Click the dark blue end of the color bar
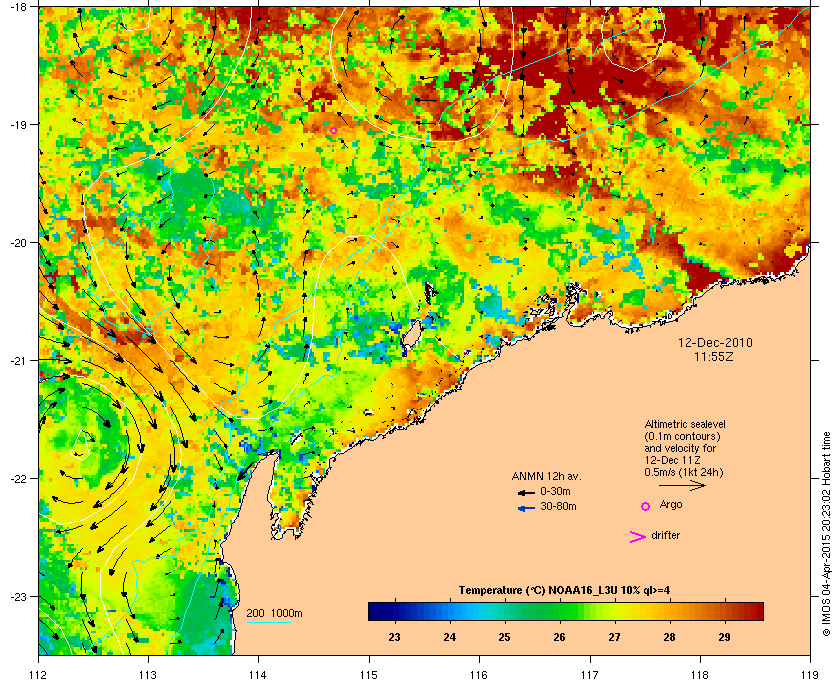This screenshot has width=840, height=680. tap(374, 611)
